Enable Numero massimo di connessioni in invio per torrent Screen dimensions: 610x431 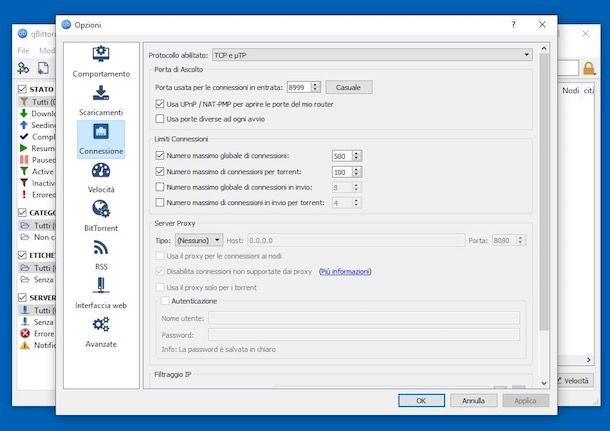(160, 202)
